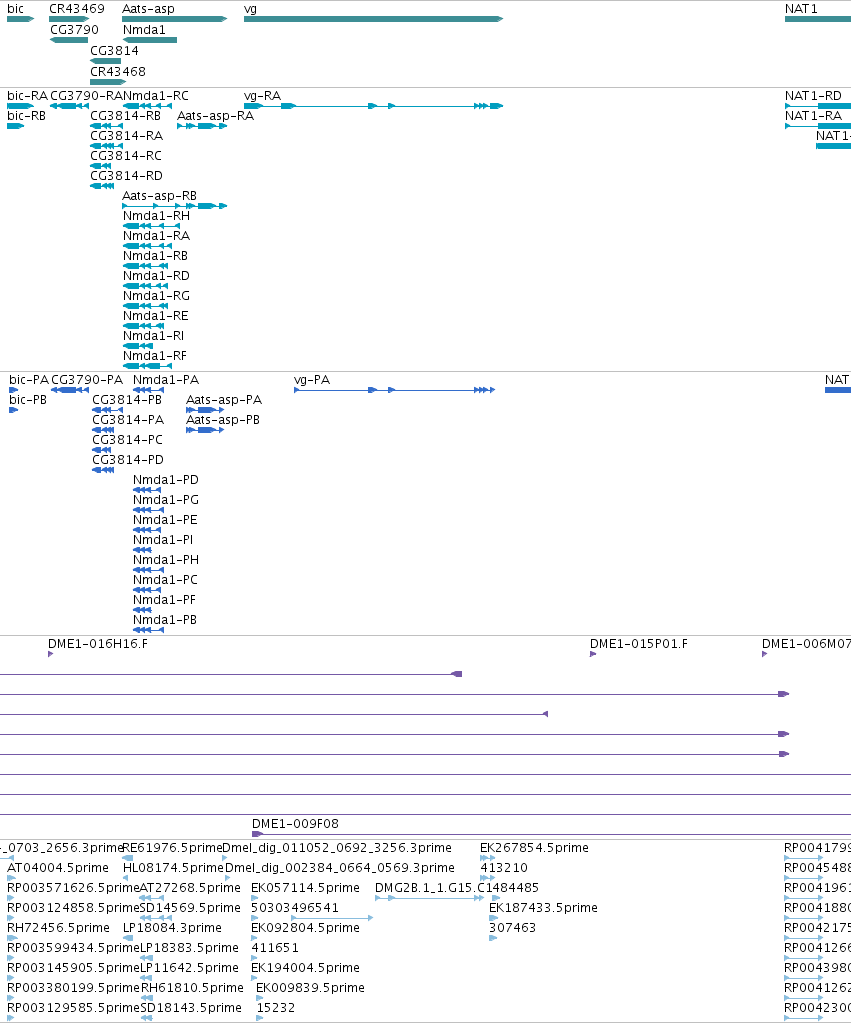Image resolution: width=851 pixels, height=1023 pixels.
Task: Select the Nmda1-RH transcript label
Action: pos(157,216)
